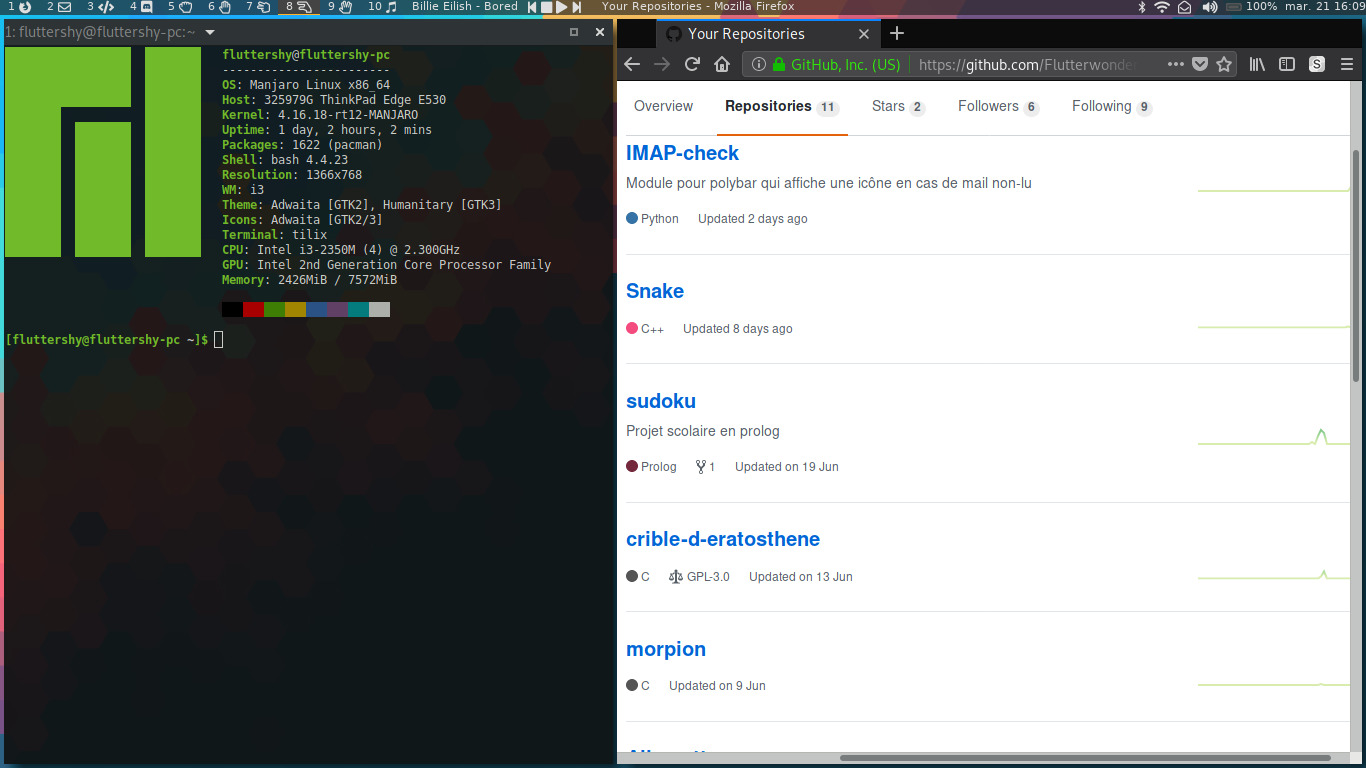The height and width of the screenshot is (768, 1366).
Task: Open the Stars tab
Action: tap(898, 106)
